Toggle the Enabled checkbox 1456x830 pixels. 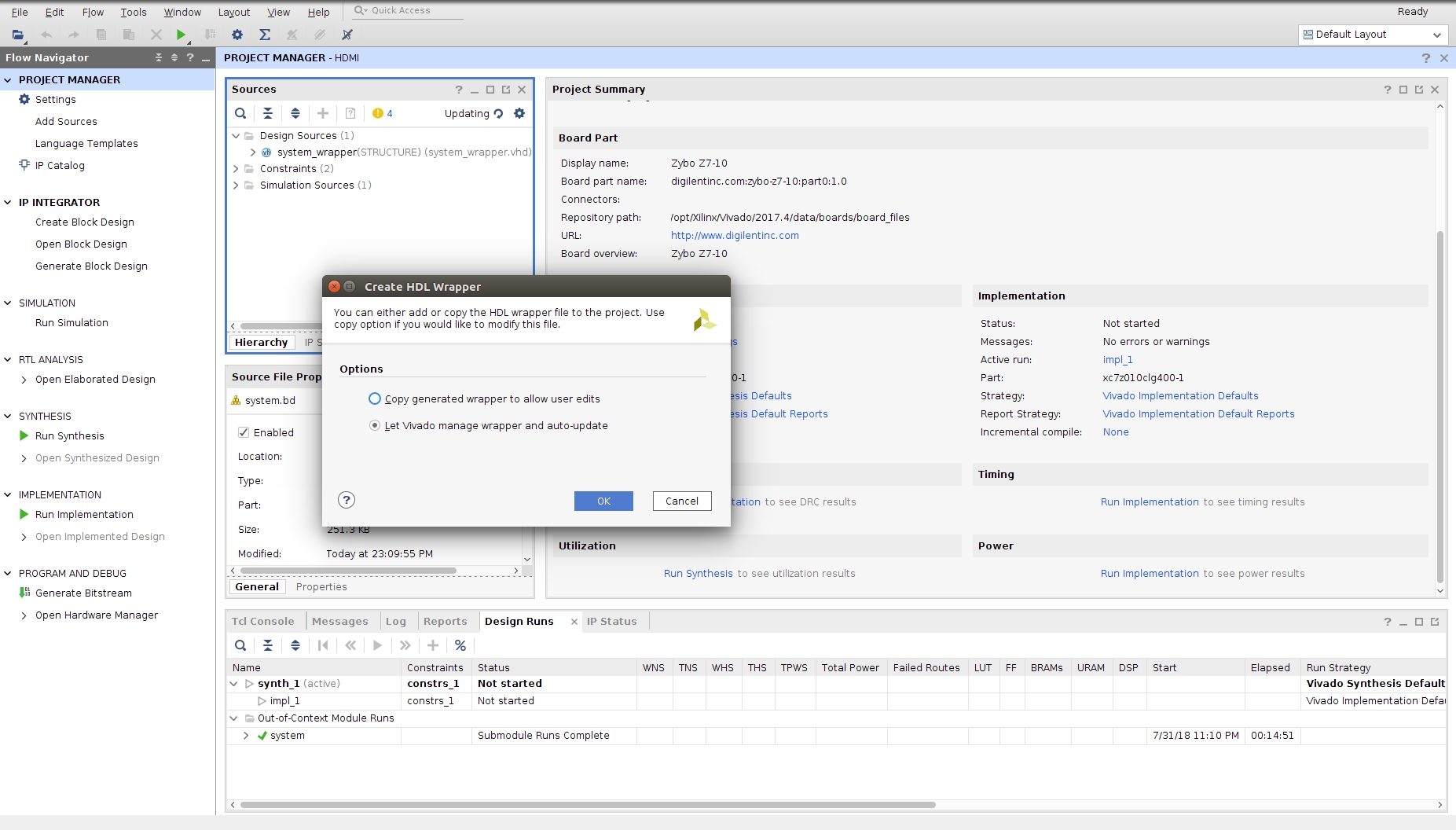tap(244, 432)
